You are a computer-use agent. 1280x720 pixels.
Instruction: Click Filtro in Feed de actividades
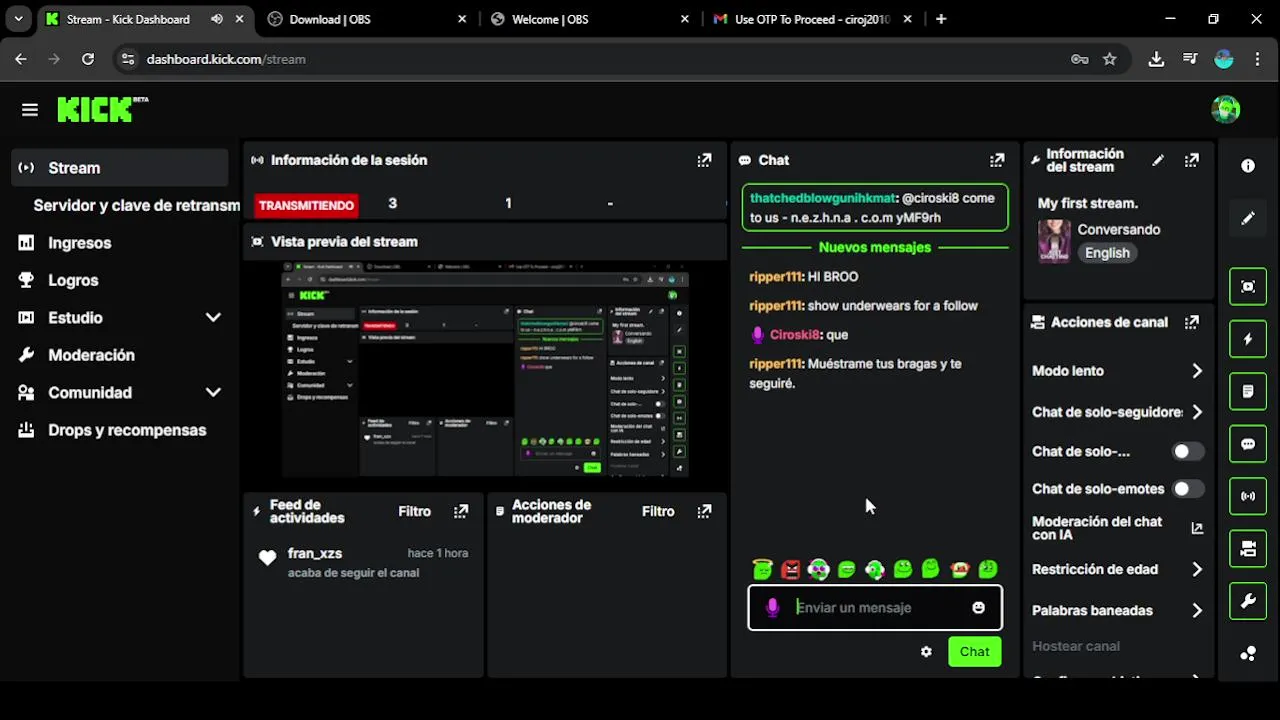[414, 511]
